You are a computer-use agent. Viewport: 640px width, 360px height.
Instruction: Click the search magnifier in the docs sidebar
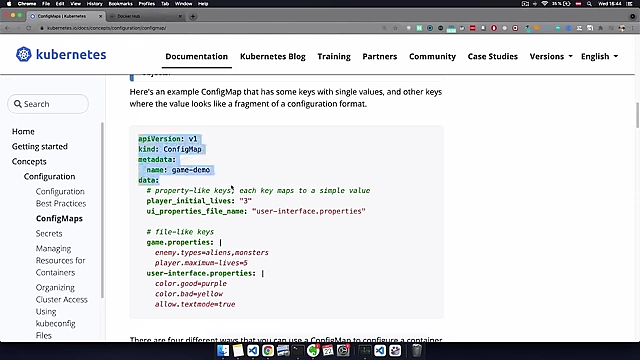click(x=18, y=104)
